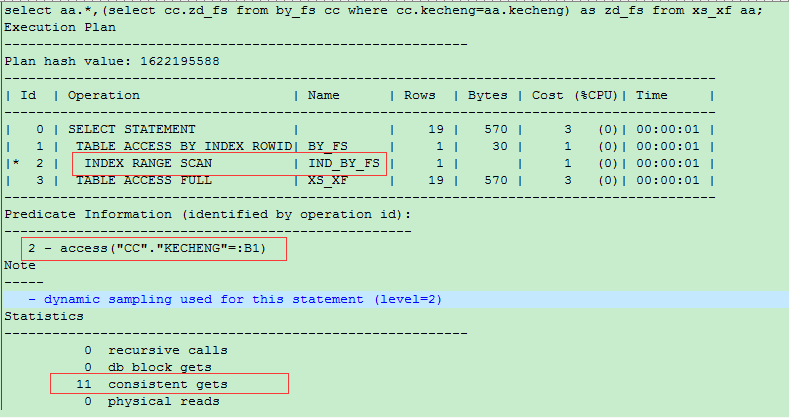
Task: Click the 'Cost (%CPU)' column header
Action: [x=575, y=95]
